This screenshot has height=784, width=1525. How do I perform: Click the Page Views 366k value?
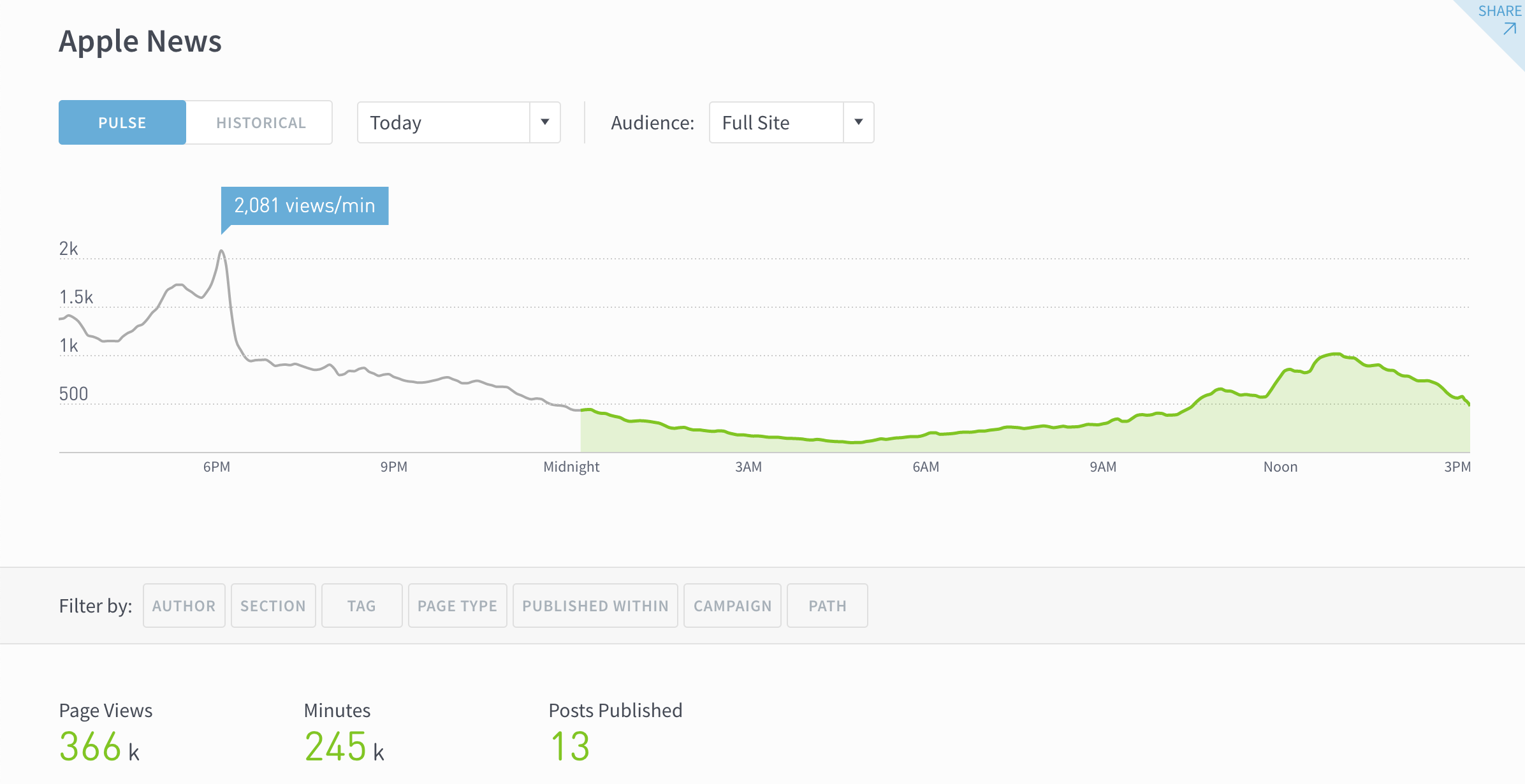pyautogui.click(x=99, y=746)
